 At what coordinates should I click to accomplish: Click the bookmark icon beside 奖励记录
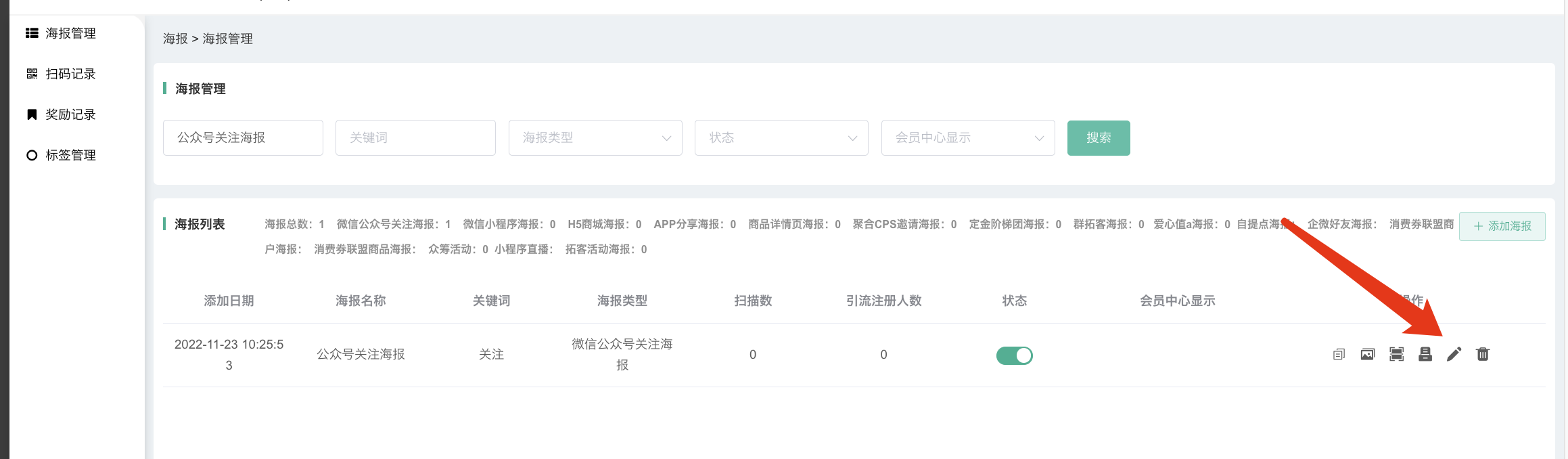[32, 114]
